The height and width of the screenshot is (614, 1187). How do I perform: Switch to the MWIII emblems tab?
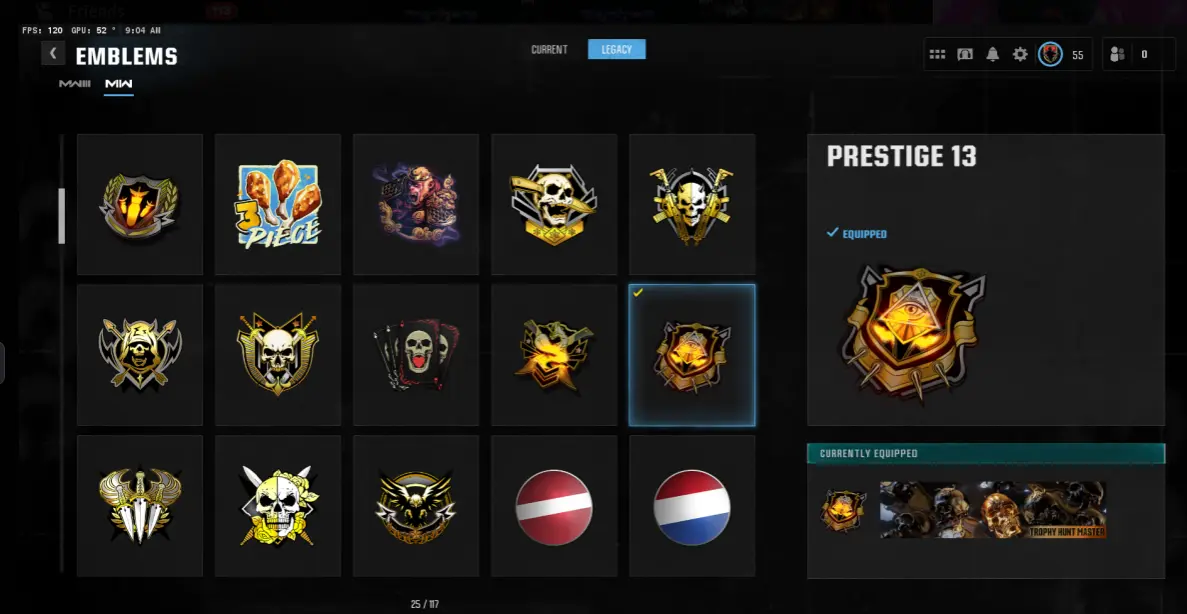tap(75, 83)
